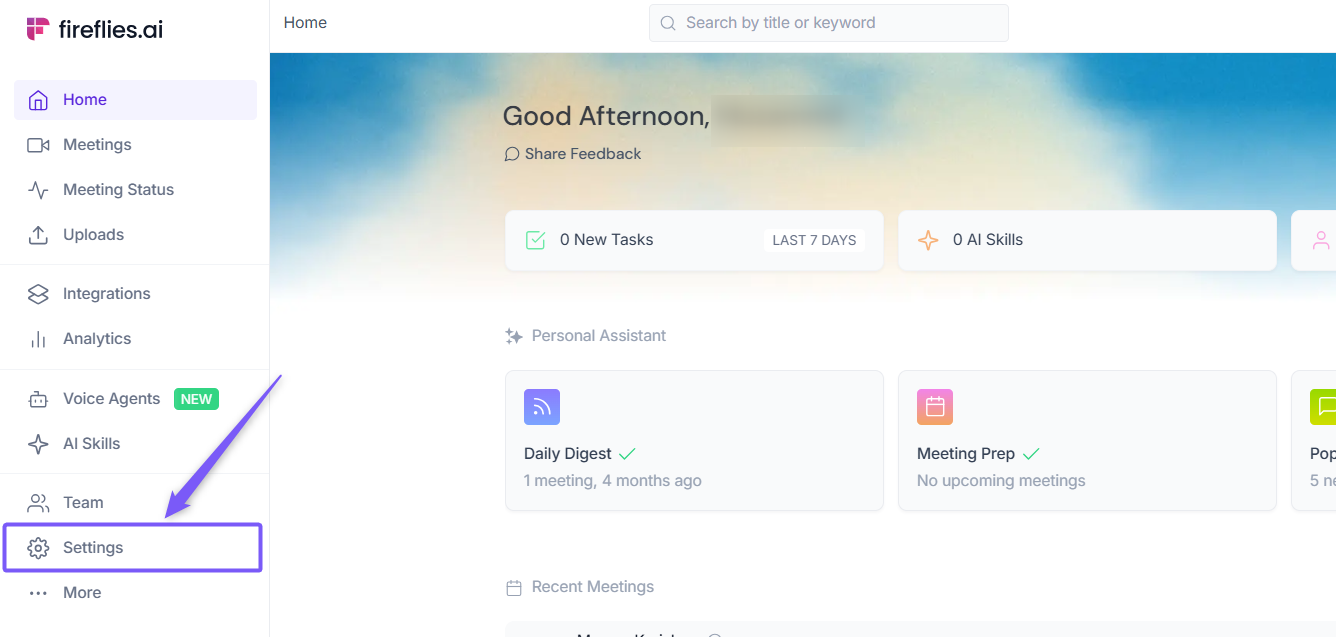Click the Daily Digest feed icon
1336x637 pixels.
click(x=542, y=407)
